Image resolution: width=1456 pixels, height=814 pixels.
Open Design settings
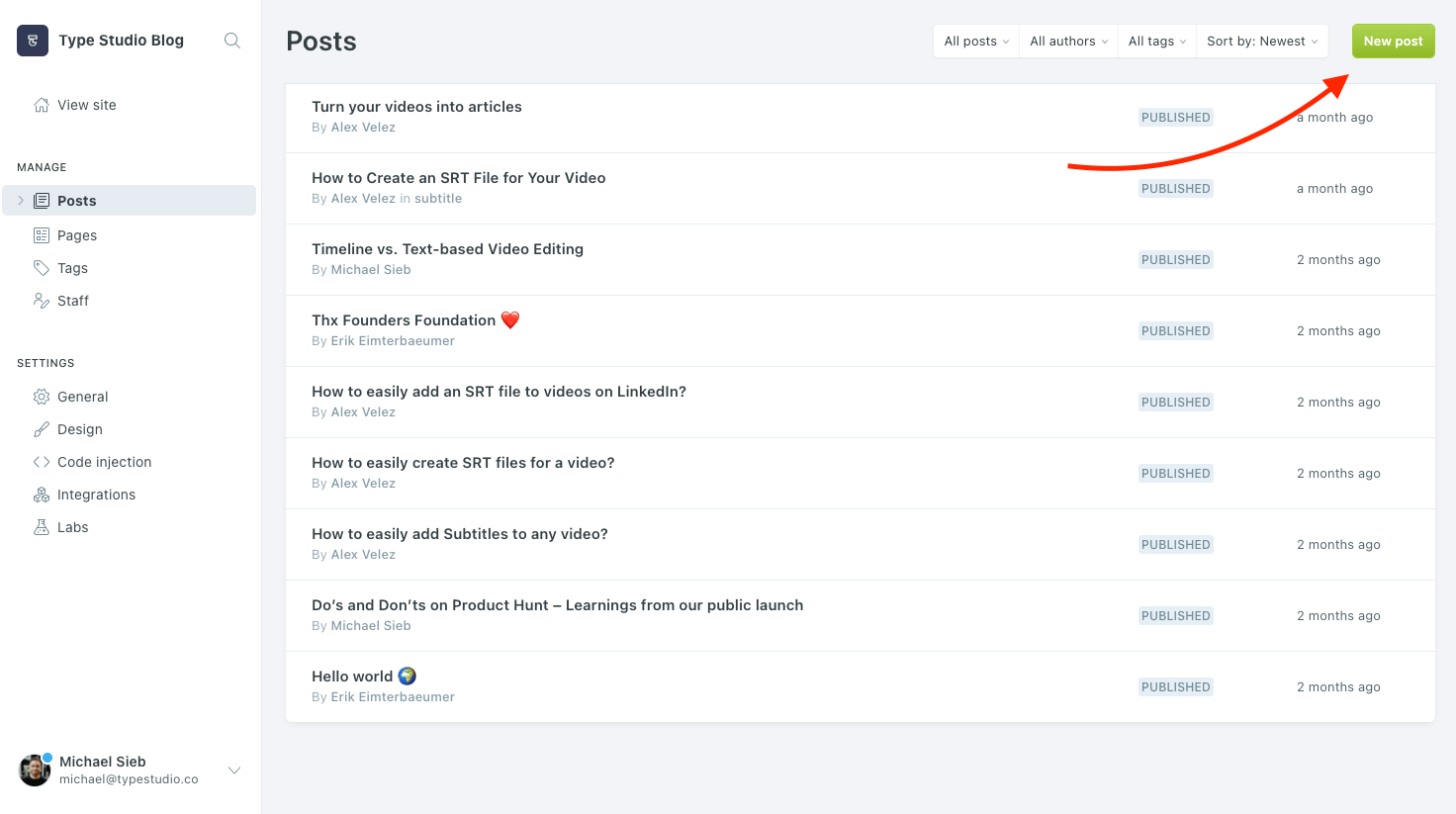click(x=80, y=429)
